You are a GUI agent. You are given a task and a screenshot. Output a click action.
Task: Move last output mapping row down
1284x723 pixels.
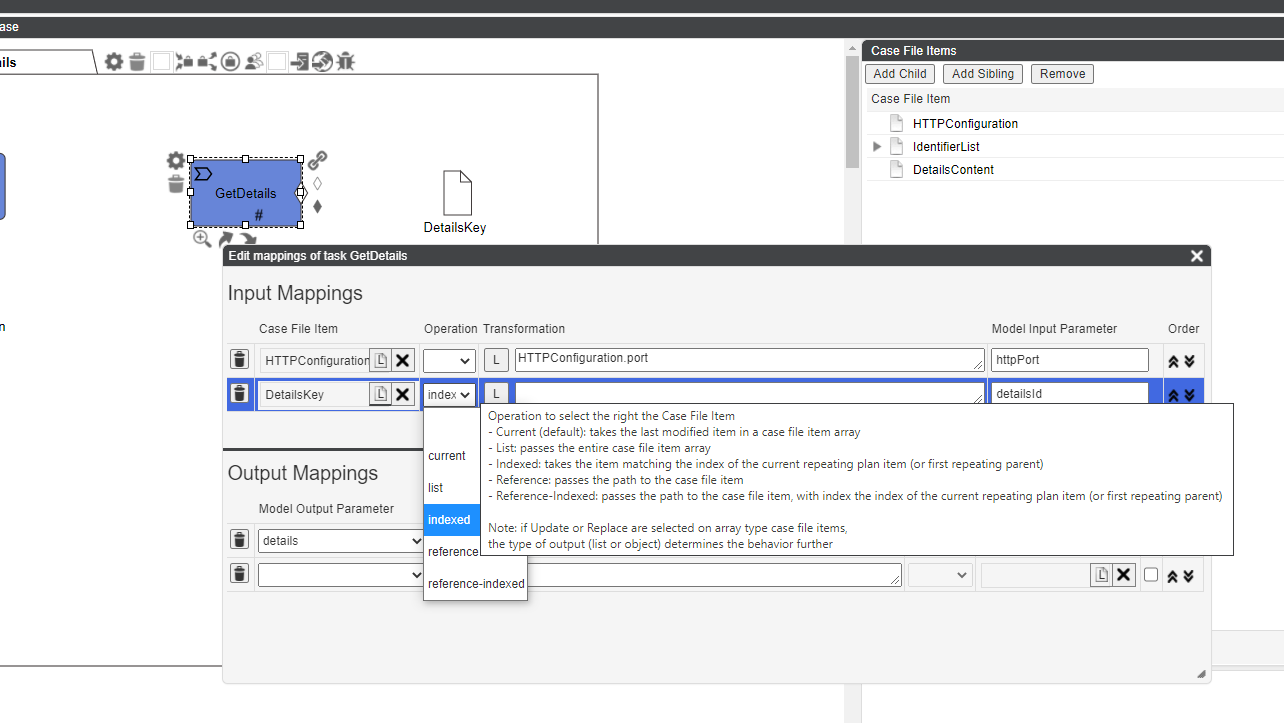(1189, 576)
